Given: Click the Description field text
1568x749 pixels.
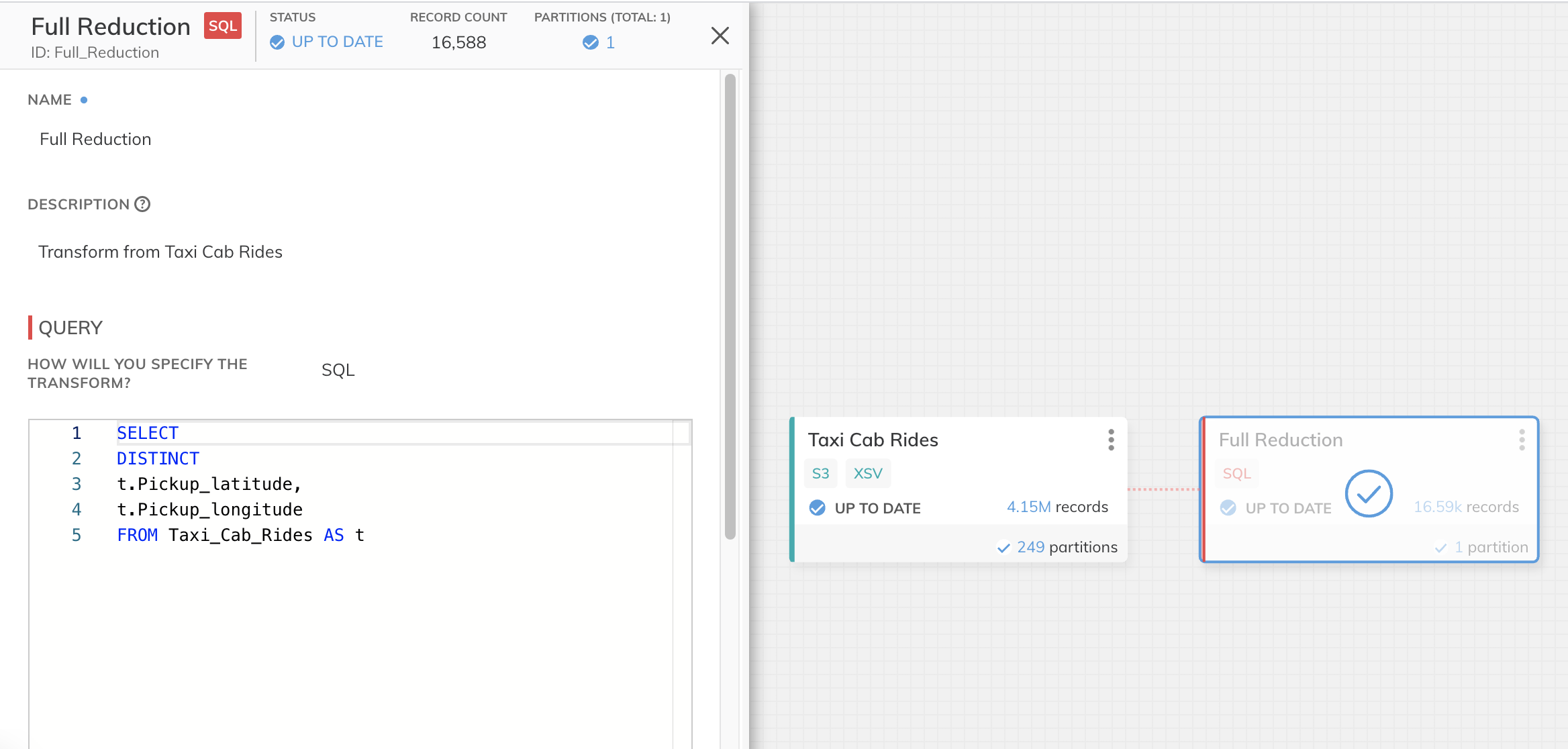Looking at the screenshot, I should pyautogui.click(x=160, y=252).
